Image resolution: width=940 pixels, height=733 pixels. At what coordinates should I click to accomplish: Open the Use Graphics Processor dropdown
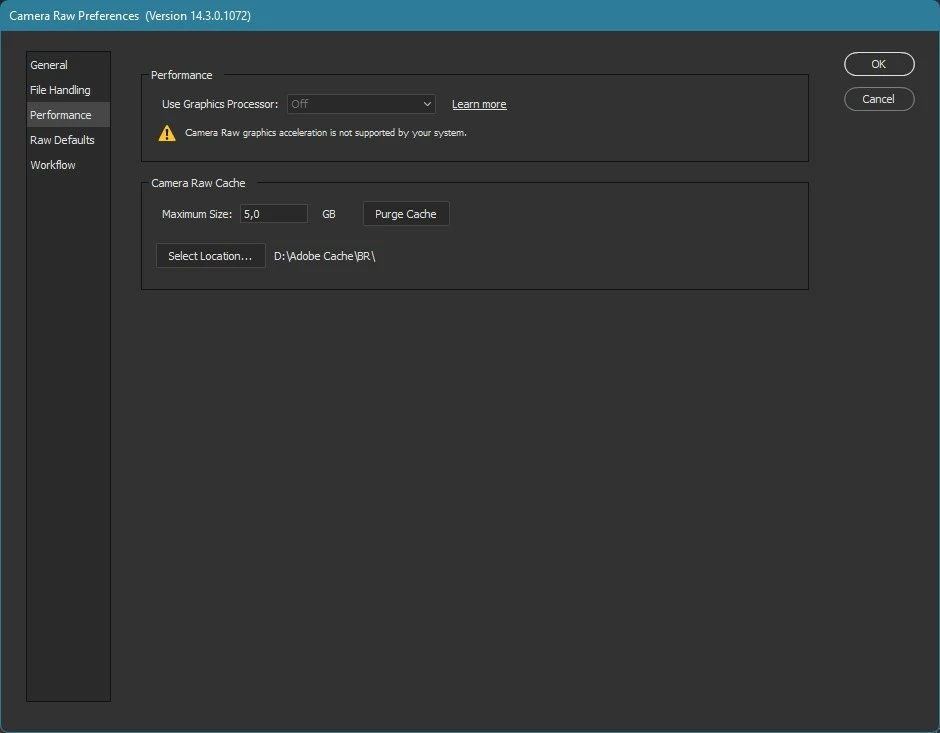coord(361,104)
